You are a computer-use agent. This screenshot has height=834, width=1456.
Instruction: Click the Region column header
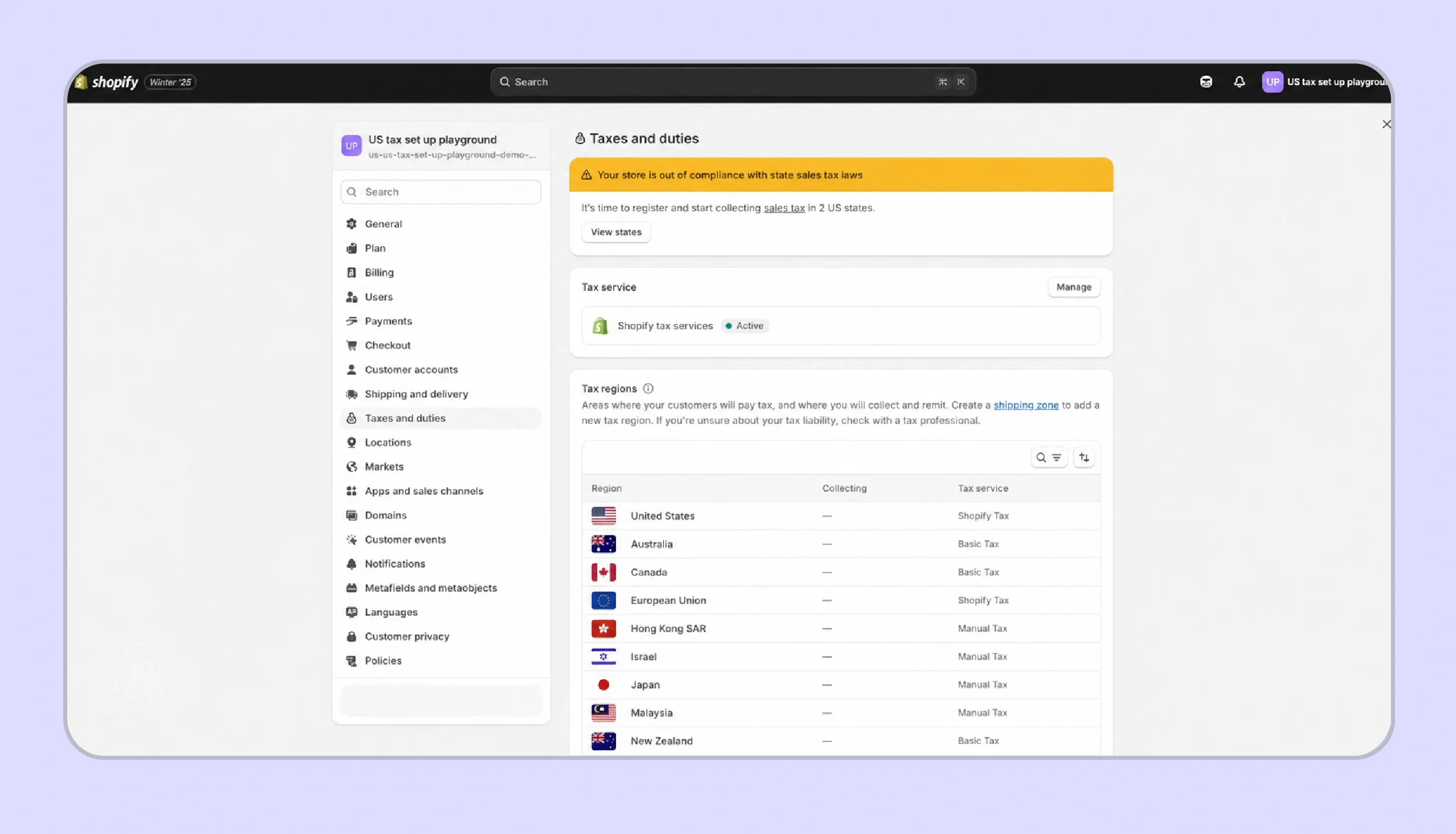coord(606,489)
